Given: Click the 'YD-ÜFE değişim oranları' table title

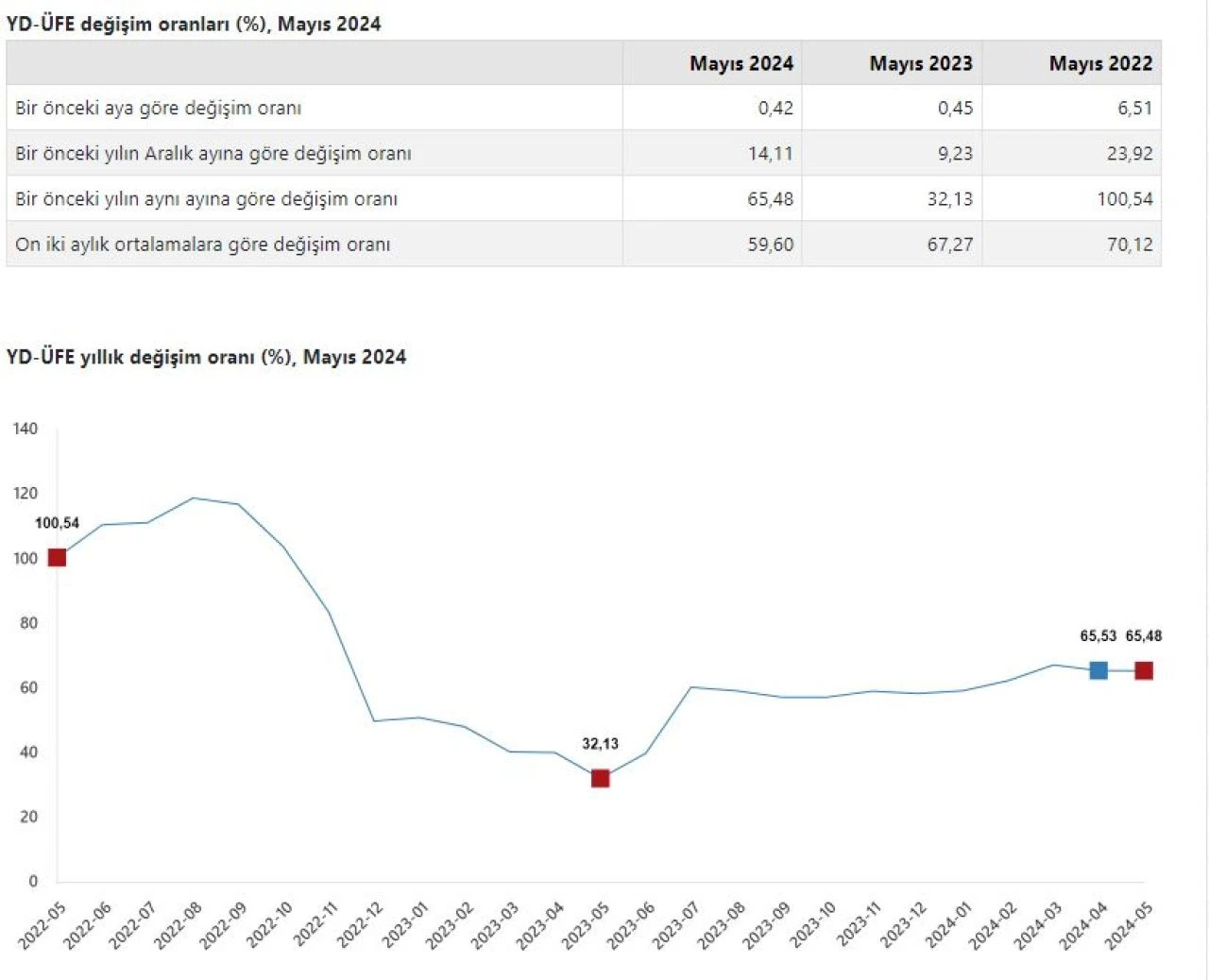Looking at the screenshot, I should coord(194,24).
